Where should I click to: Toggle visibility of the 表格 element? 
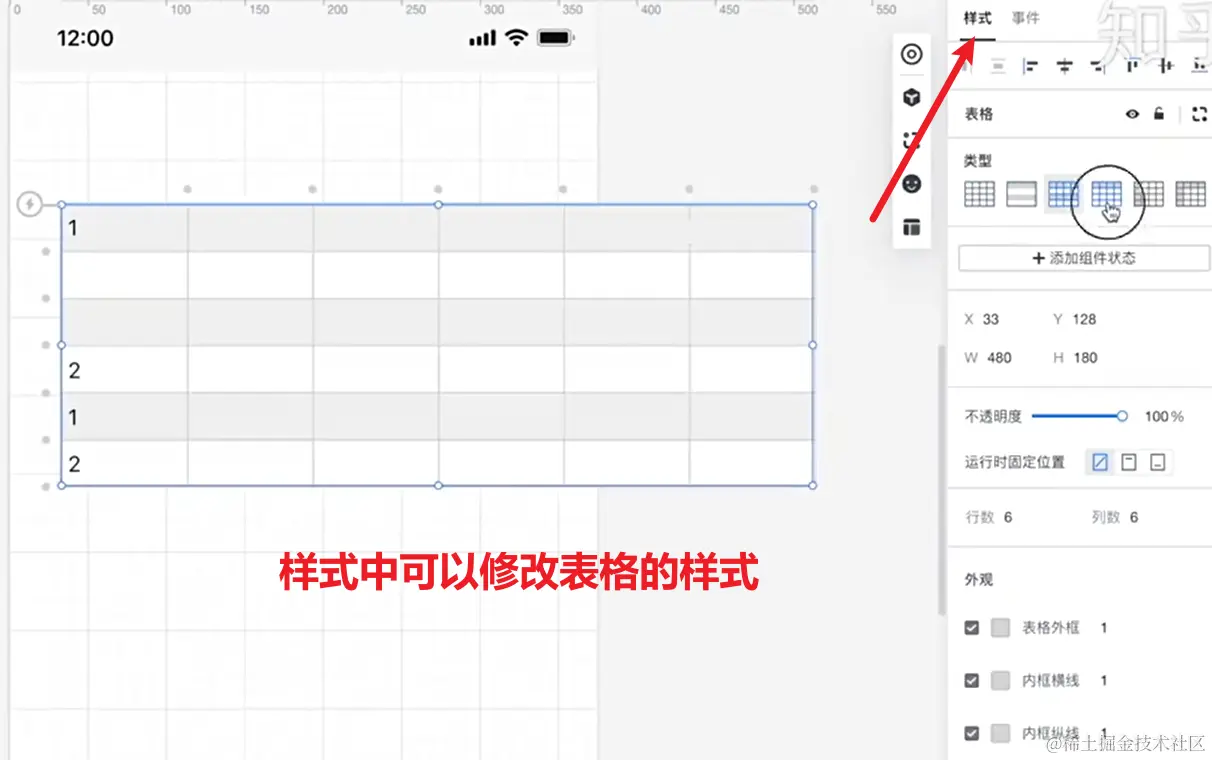1131,114
